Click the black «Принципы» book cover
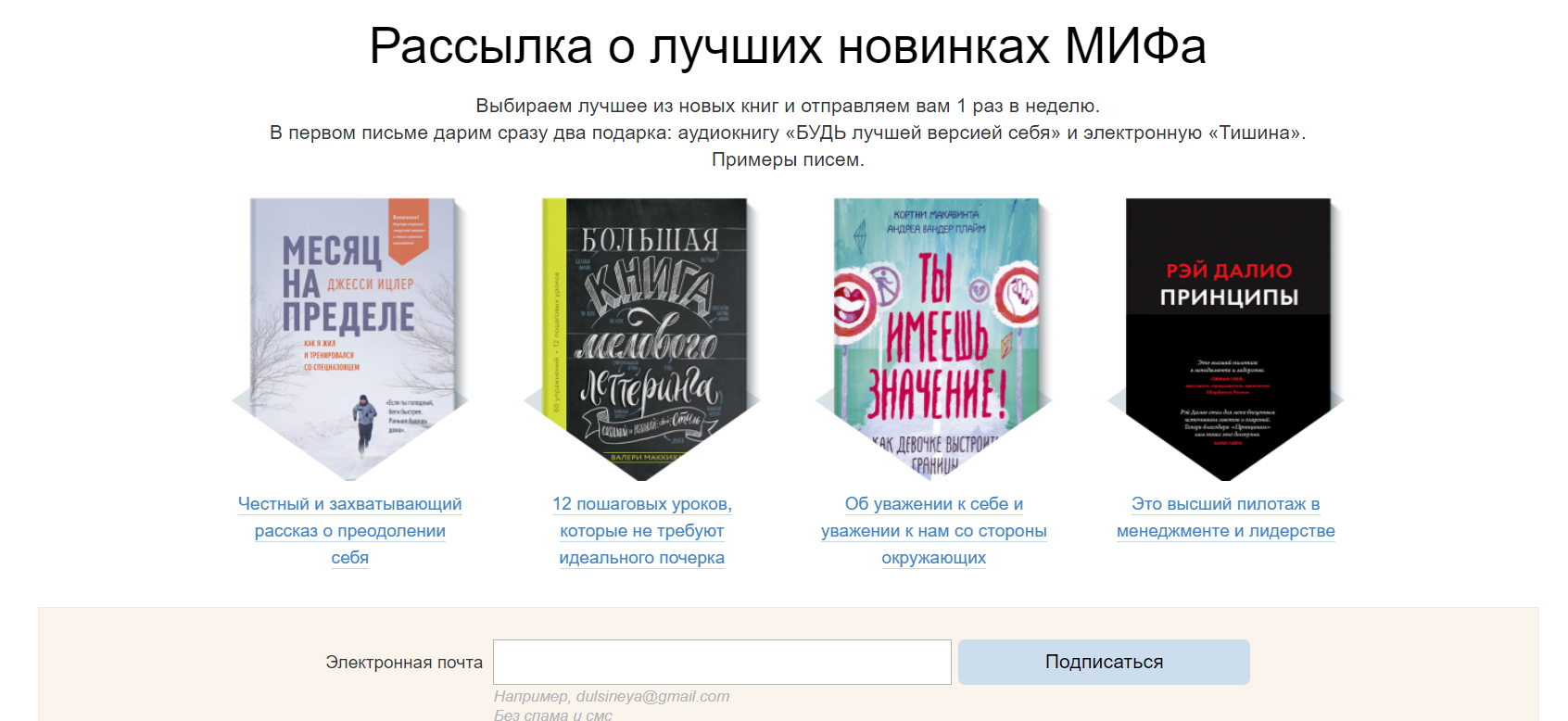 point(1226,338)
